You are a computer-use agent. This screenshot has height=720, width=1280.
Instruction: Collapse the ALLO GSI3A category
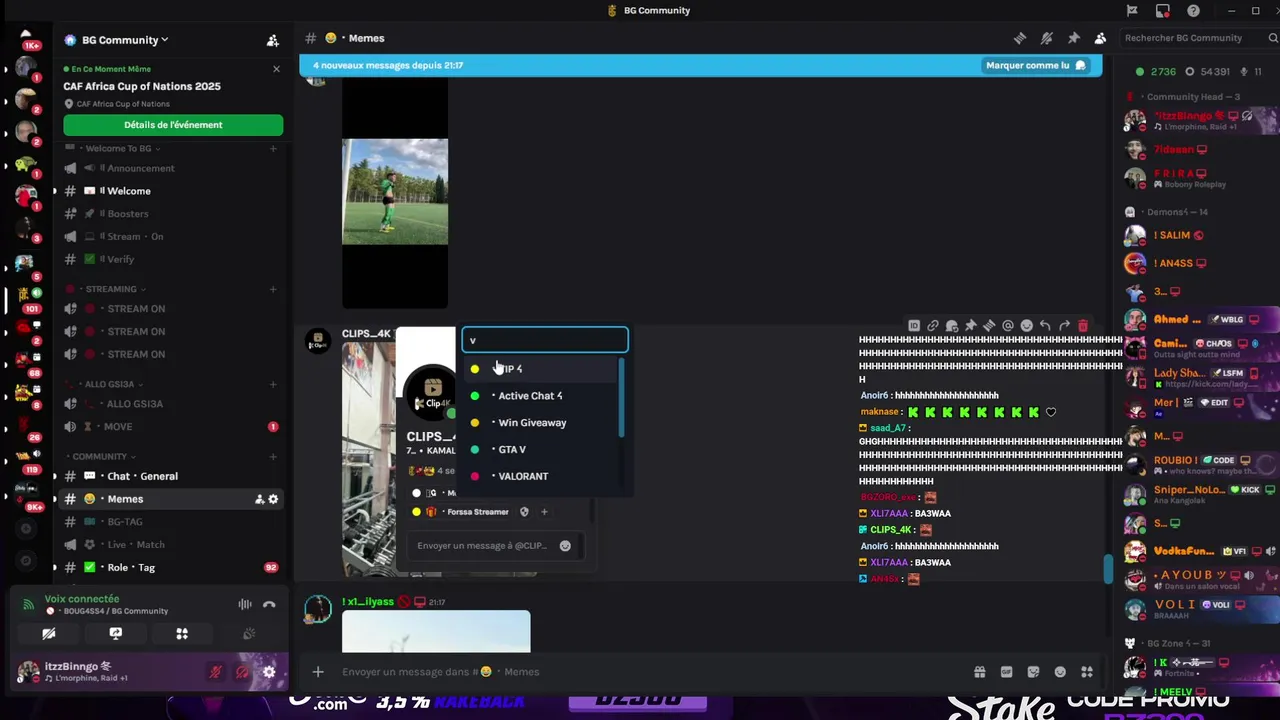(104, 384)
